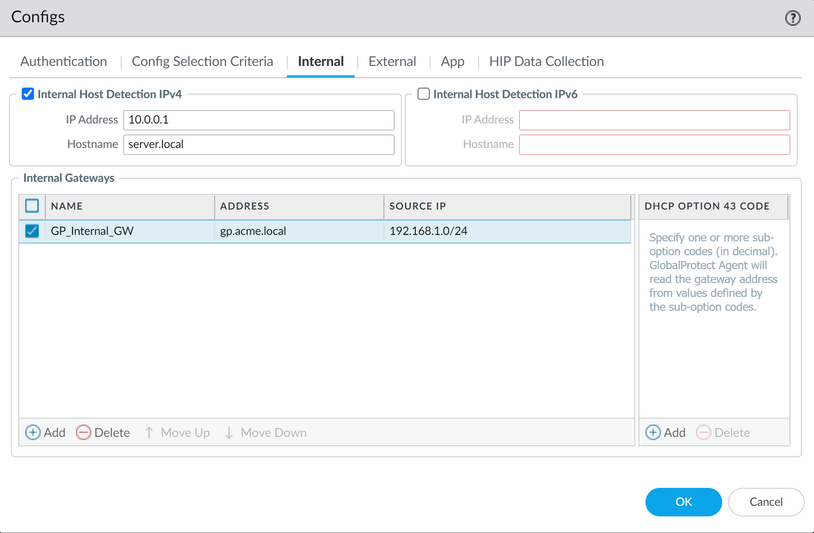Switch to the App tab

tap(452, 61)
